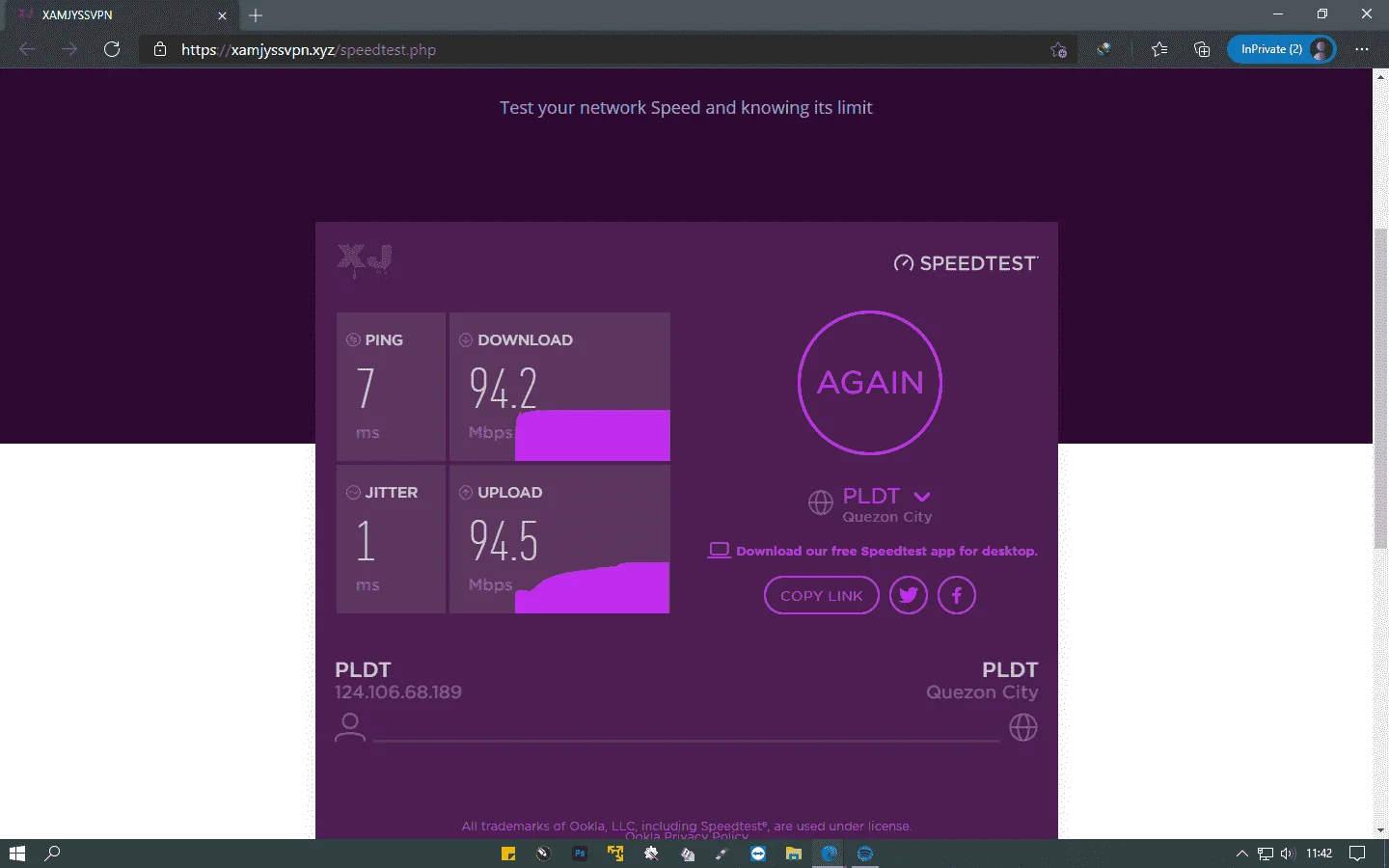Viewport: 1389px width, 868px height.
Task: View site information via the lock icon
Action: [x=160, y=49]
